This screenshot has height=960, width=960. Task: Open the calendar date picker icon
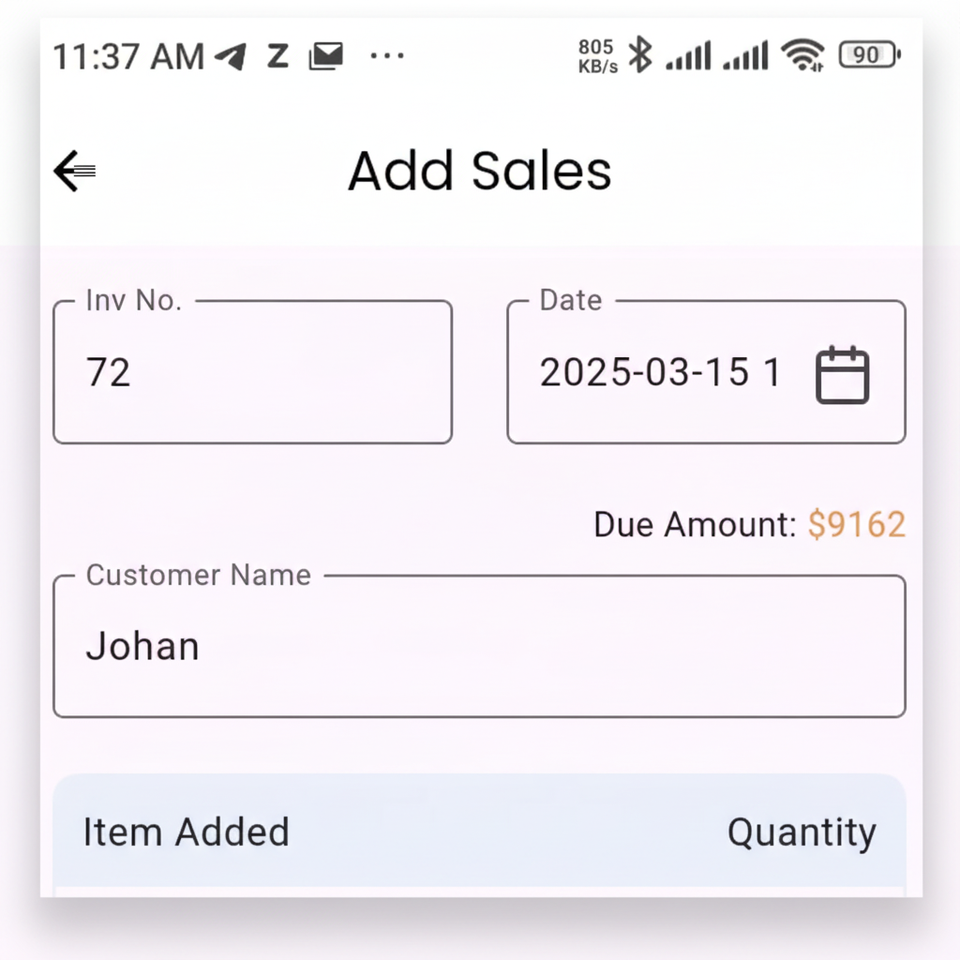click(x=842, y=375)
